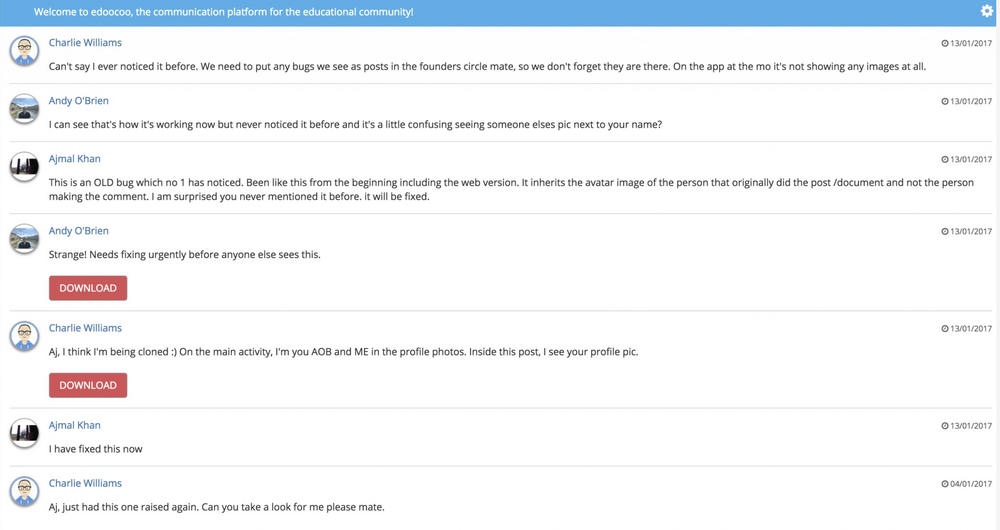Screen dimensions: 1000x530
Task: Click the welcome to edoocoo banner text
Action: pos(223,12)
